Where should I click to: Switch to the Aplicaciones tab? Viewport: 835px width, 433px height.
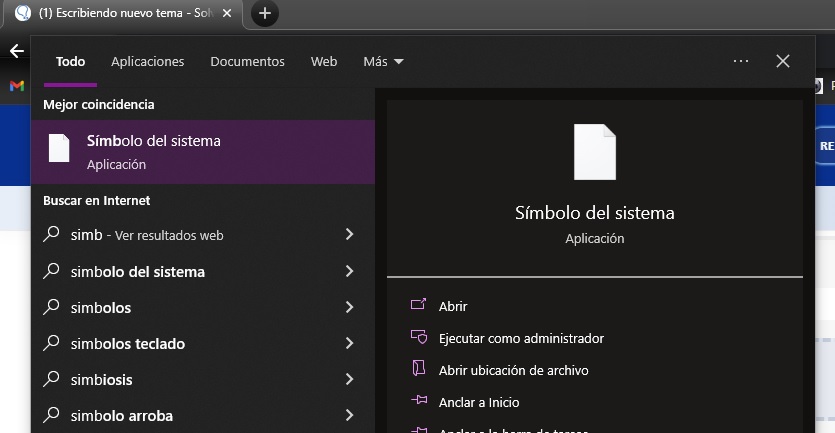pyautogui.click(x=148, y=61)
